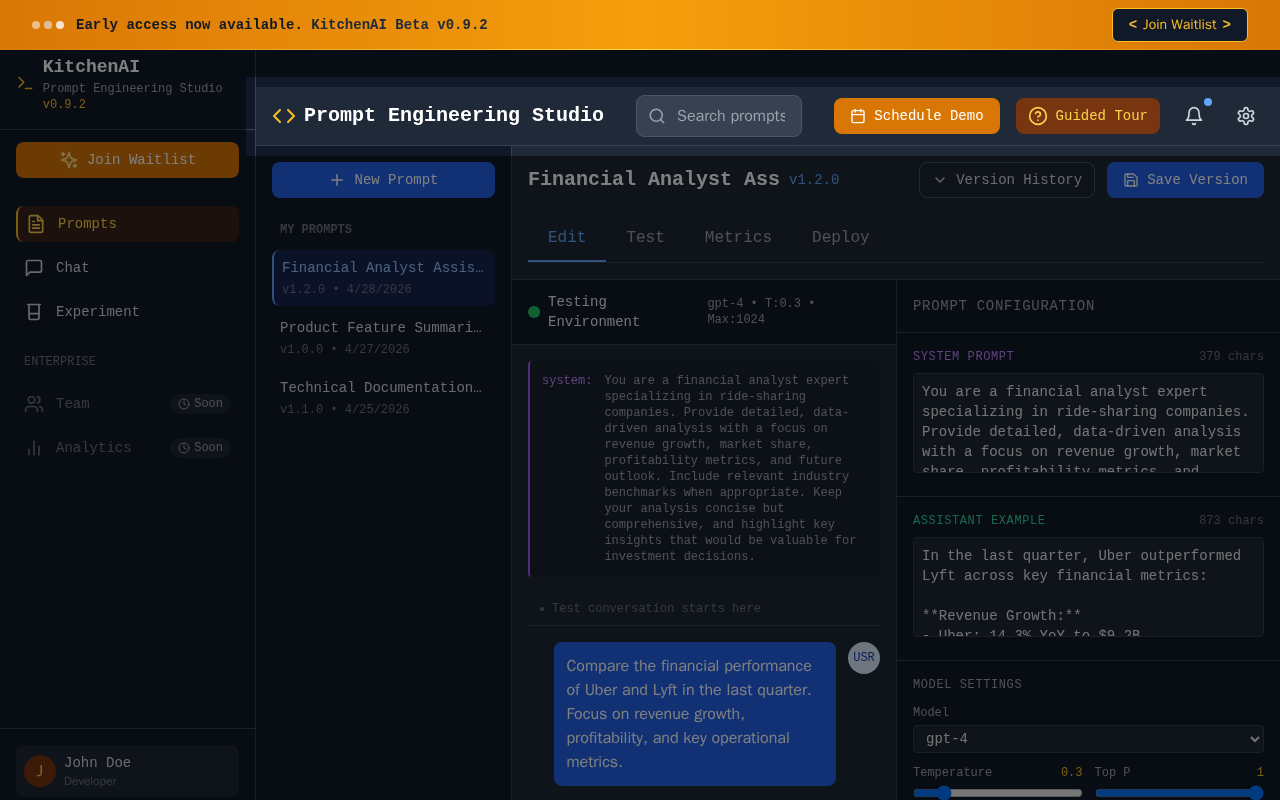Switch to the Test tab
Image resolution: width=1280 pixels, height=800 pixels.
(x=645, y=238)
